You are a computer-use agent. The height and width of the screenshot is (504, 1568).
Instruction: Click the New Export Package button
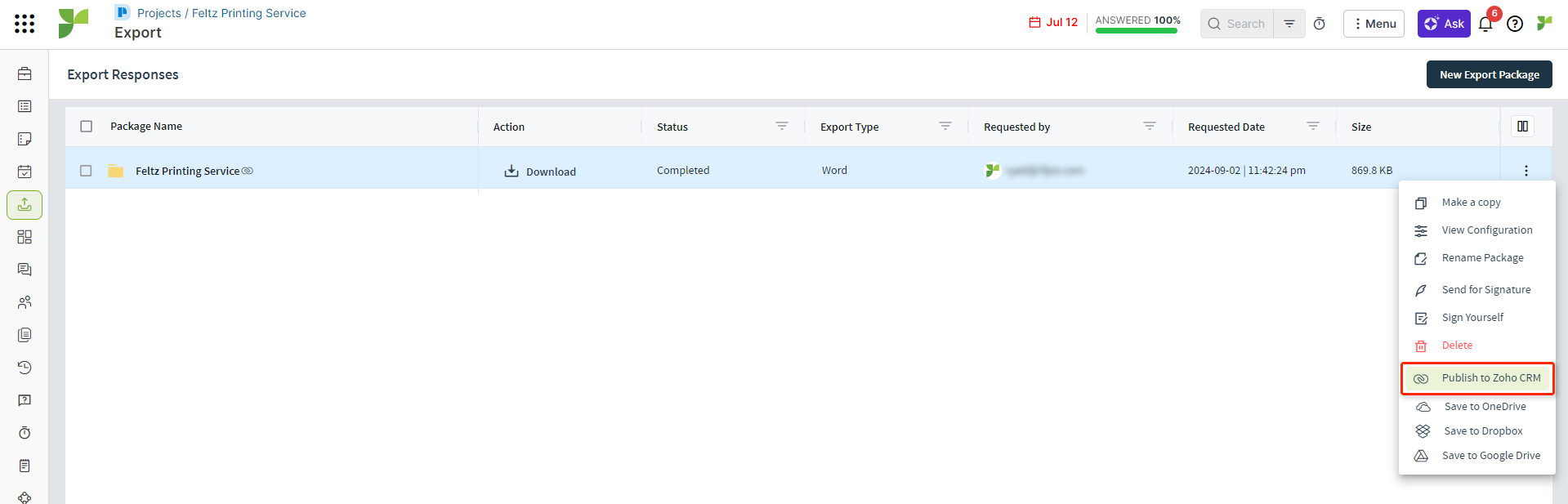[x=1489, y=74]
